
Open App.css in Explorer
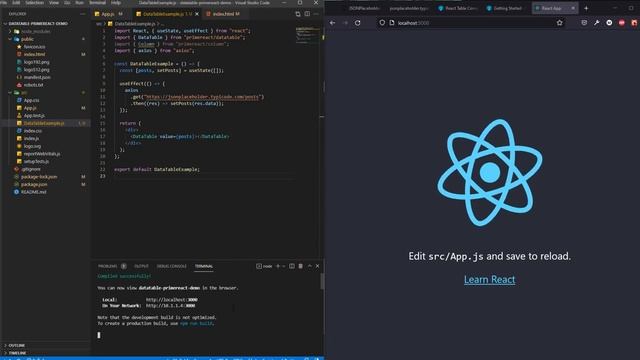(31, 100)
